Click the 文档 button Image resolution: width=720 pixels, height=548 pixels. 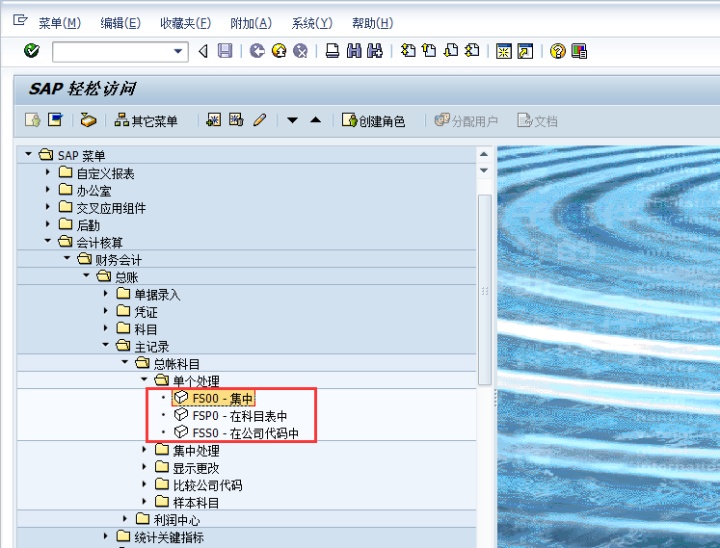click(537, 121)
